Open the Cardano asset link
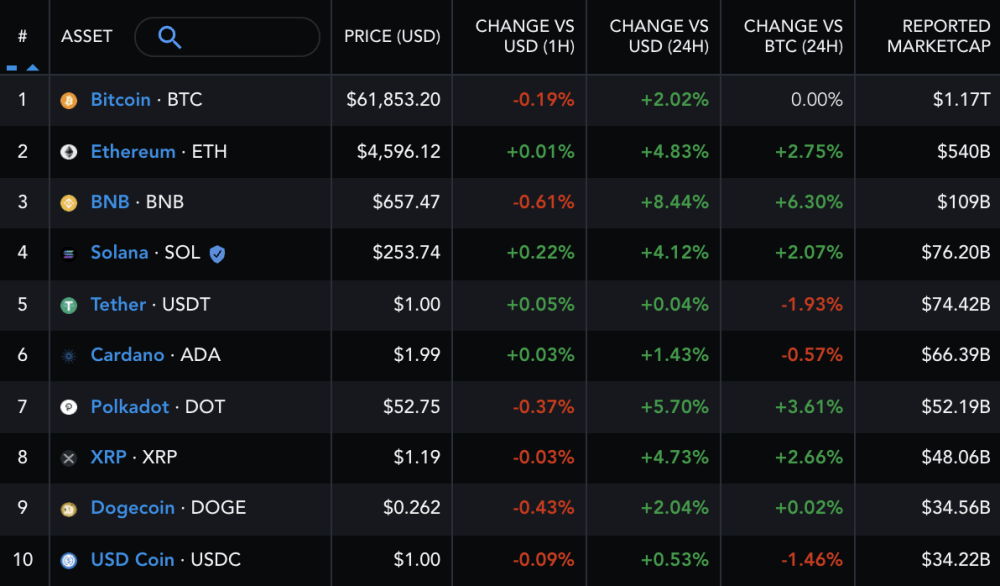1000x586 pixels. (128, 355)
